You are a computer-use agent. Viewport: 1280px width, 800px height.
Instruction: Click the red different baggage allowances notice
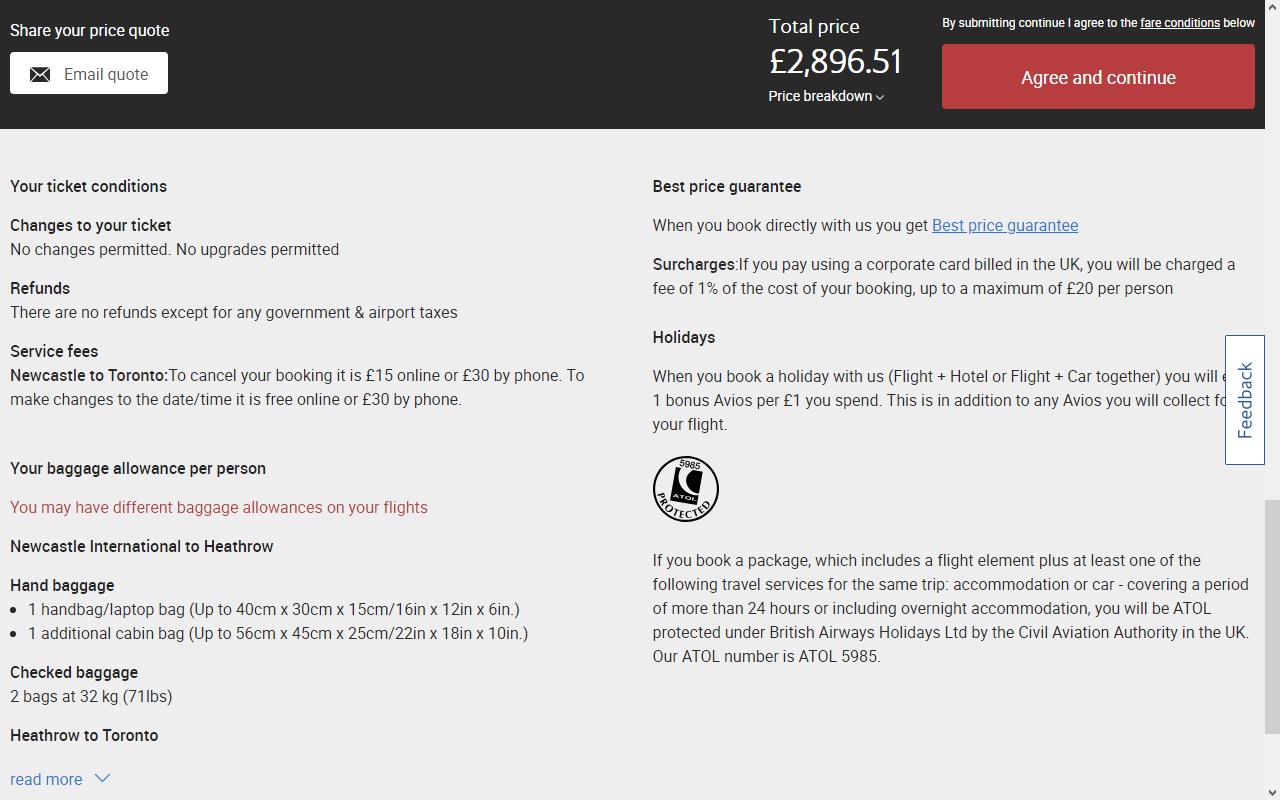click(219, 508)
